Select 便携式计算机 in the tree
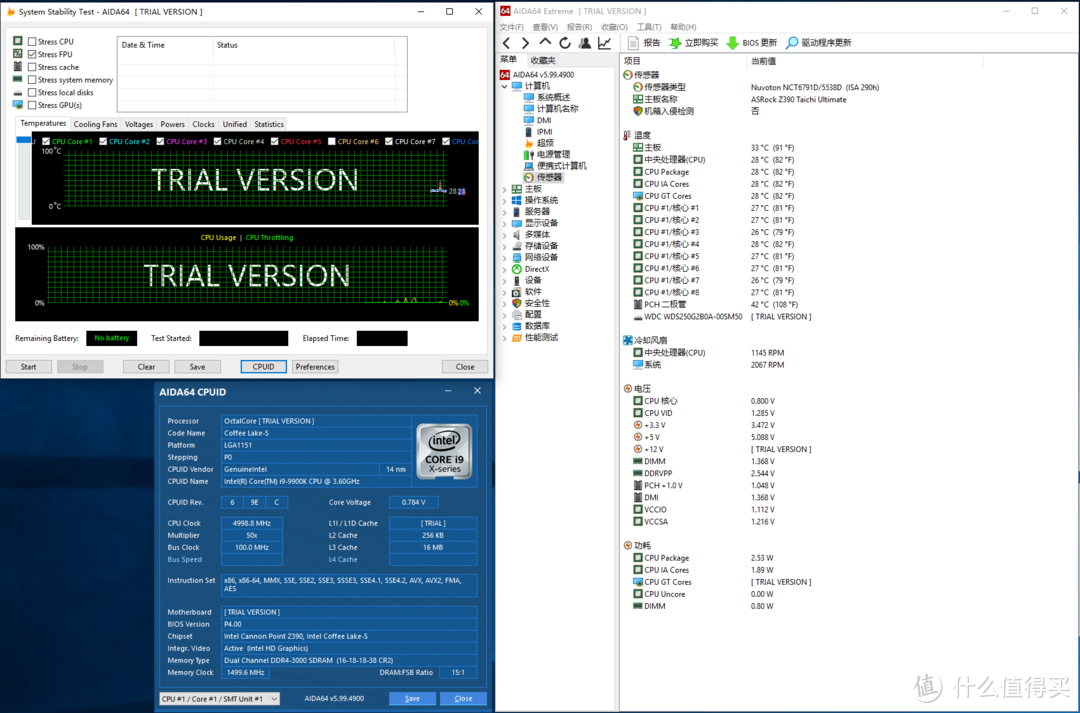The height and width of the screenshot is (713, 1080). tap(555, 166)
